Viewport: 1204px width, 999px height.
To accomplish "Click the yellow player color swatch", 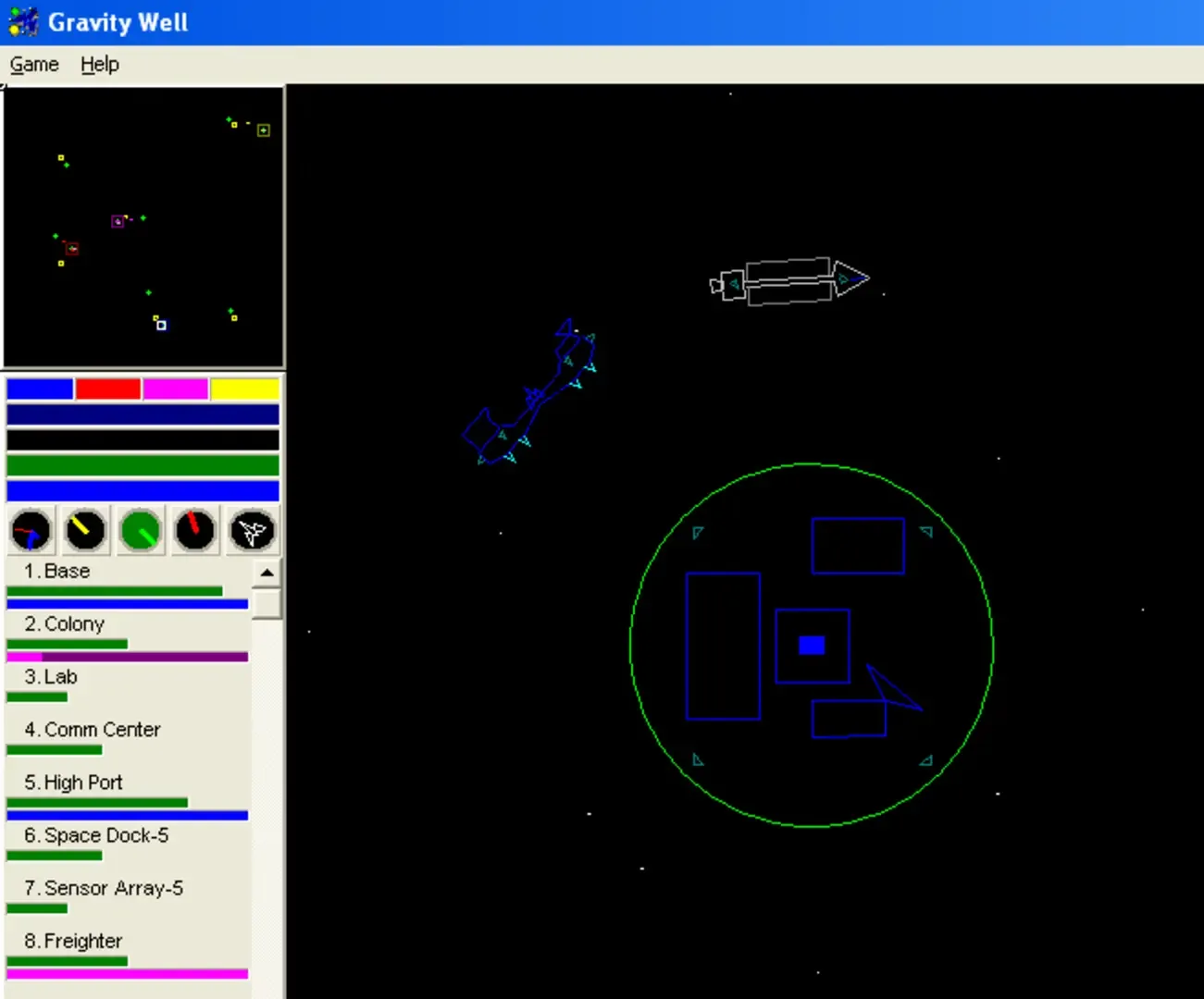I will [244, 389].
